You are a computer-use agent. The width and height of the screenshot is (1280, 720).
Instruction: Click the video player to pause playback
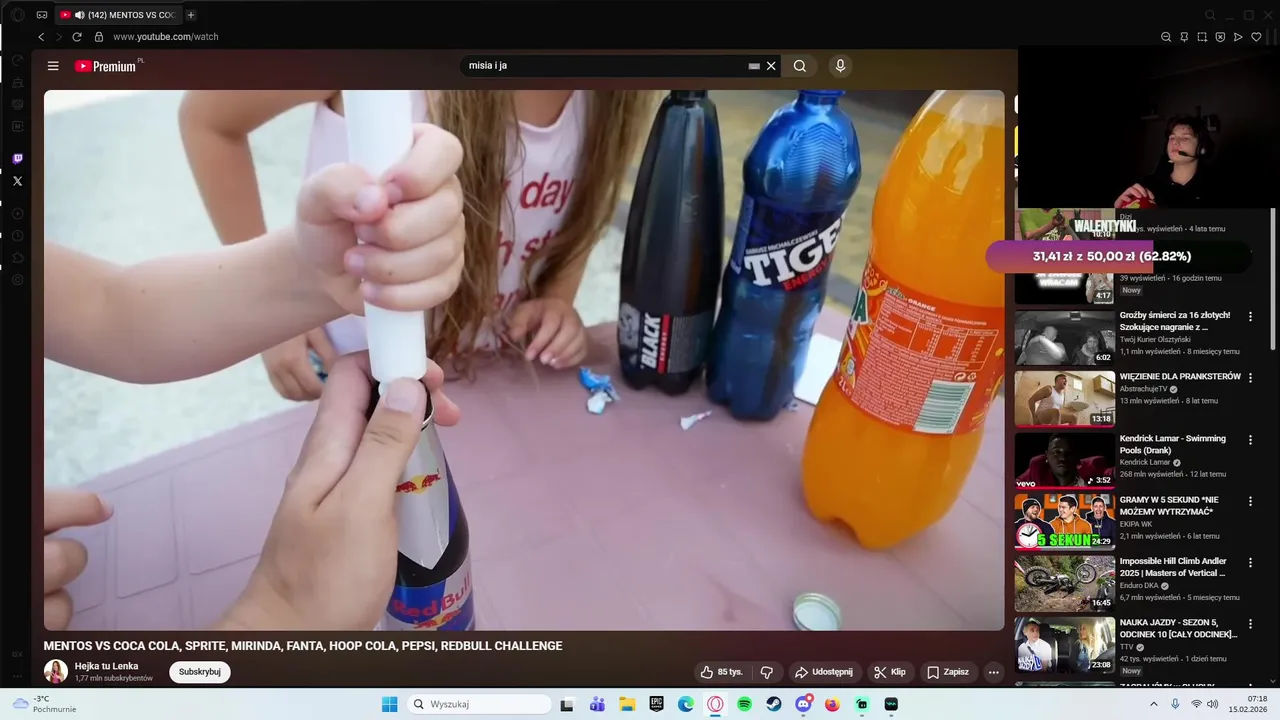coord(524,360)
